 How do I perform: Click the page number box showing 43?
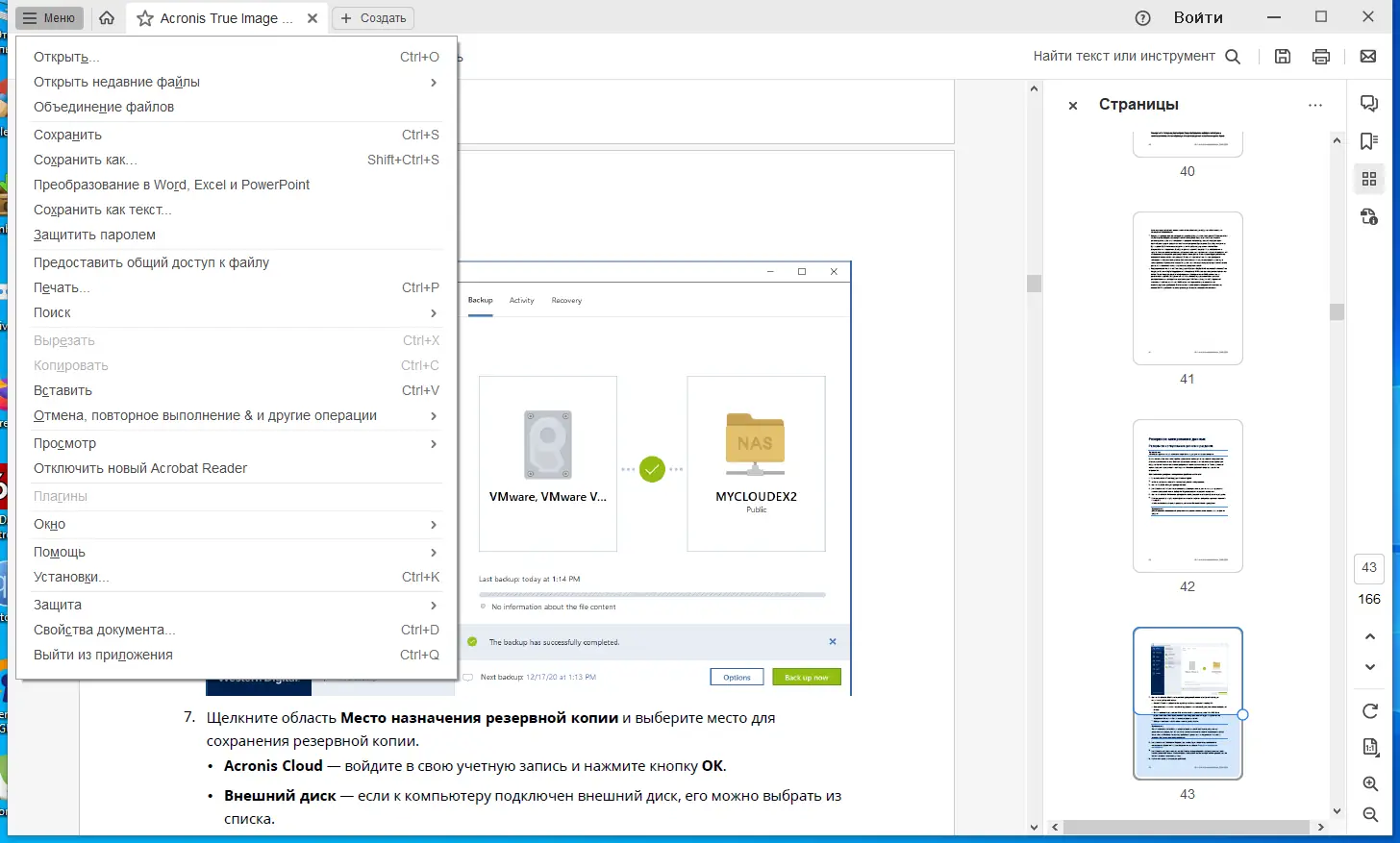[1369, 568]
